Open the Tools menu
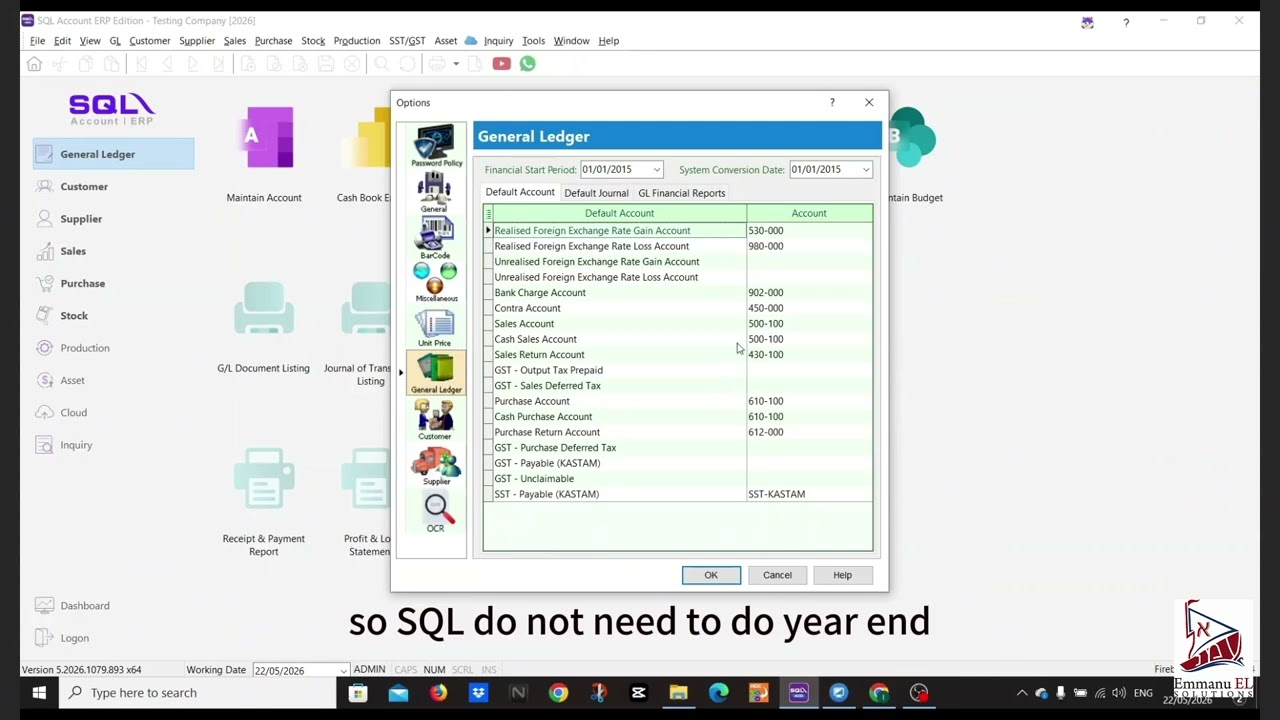 (x=533, y=41)
